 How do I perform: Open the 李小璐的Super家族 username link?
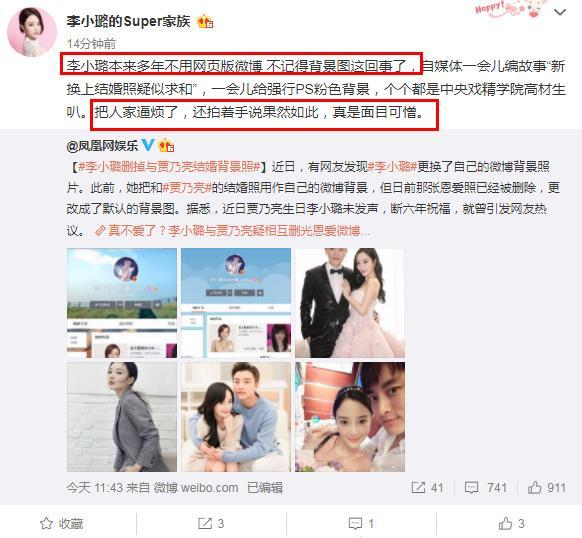click(x=128, y=21)
